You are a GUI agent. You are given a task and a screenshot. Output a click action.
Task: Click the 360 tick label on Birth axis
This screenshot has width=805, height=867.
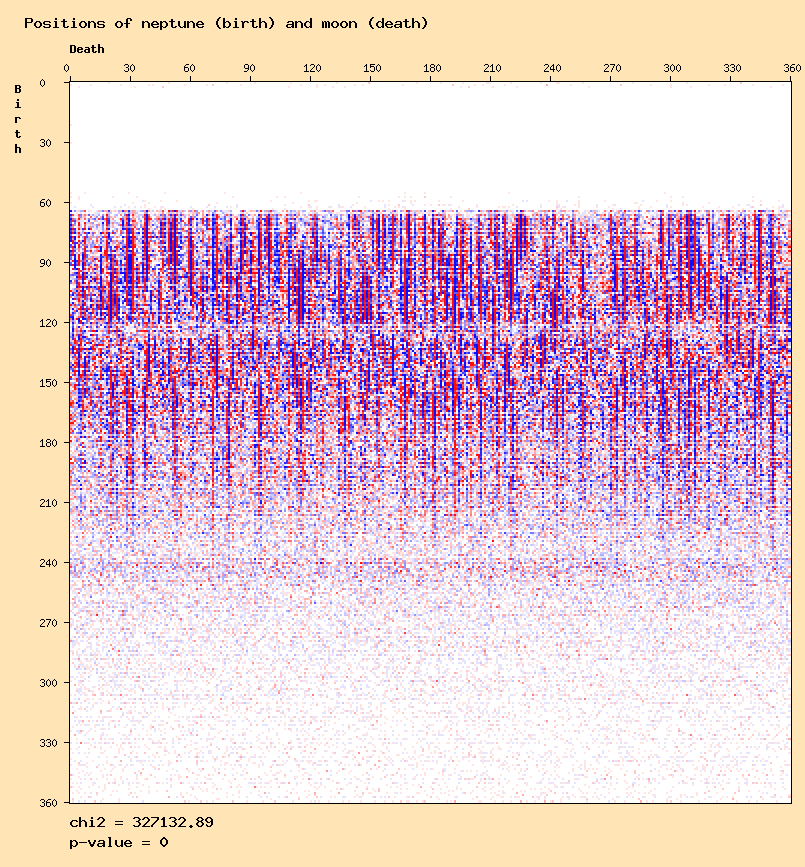[43, 802]
